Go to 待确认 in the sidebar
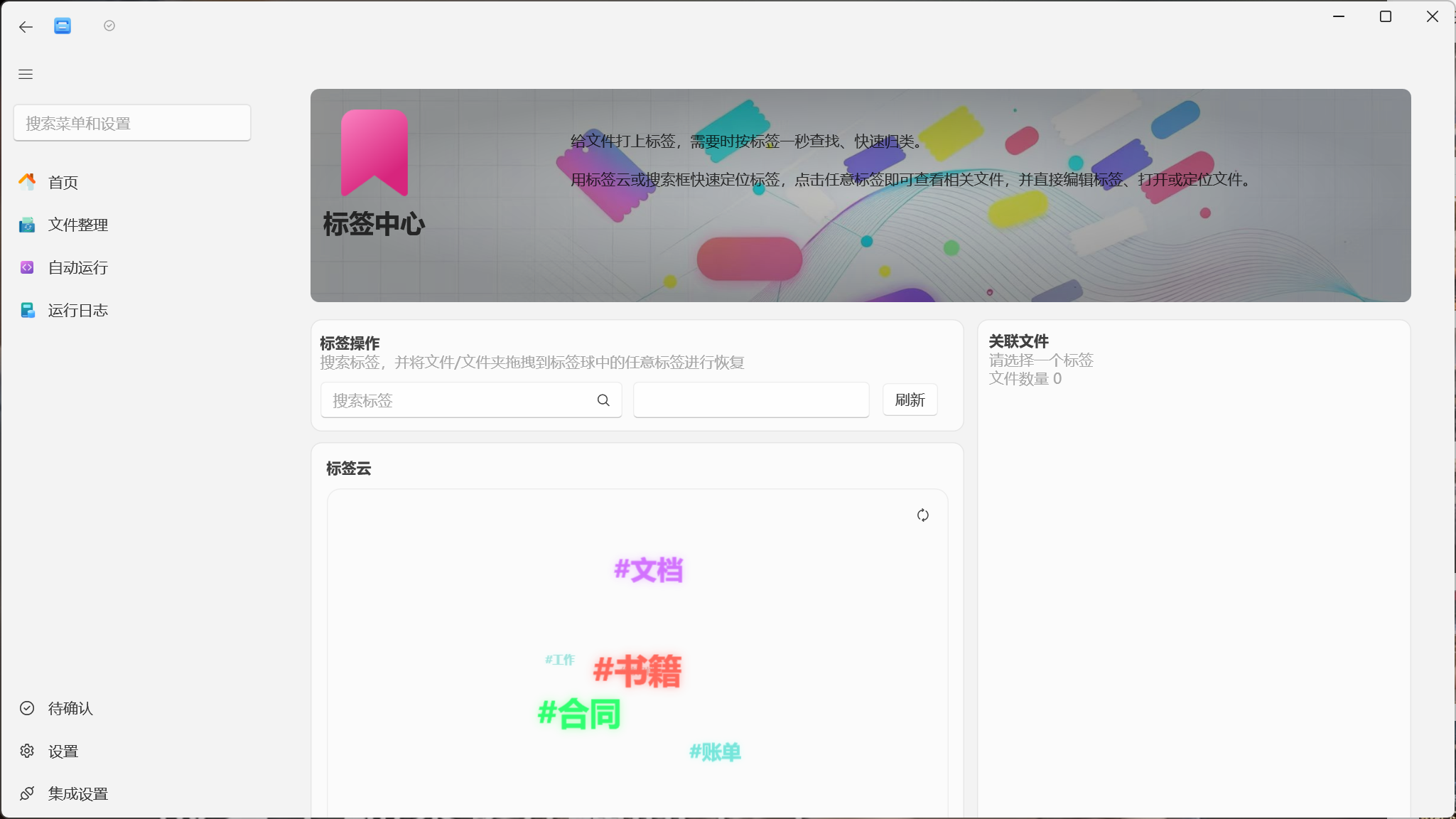 [x=132, y=708]
